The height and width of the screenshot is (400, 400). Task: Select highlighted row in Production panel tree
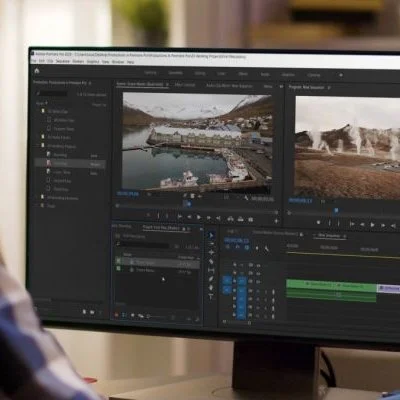click(x=70, y=164)
